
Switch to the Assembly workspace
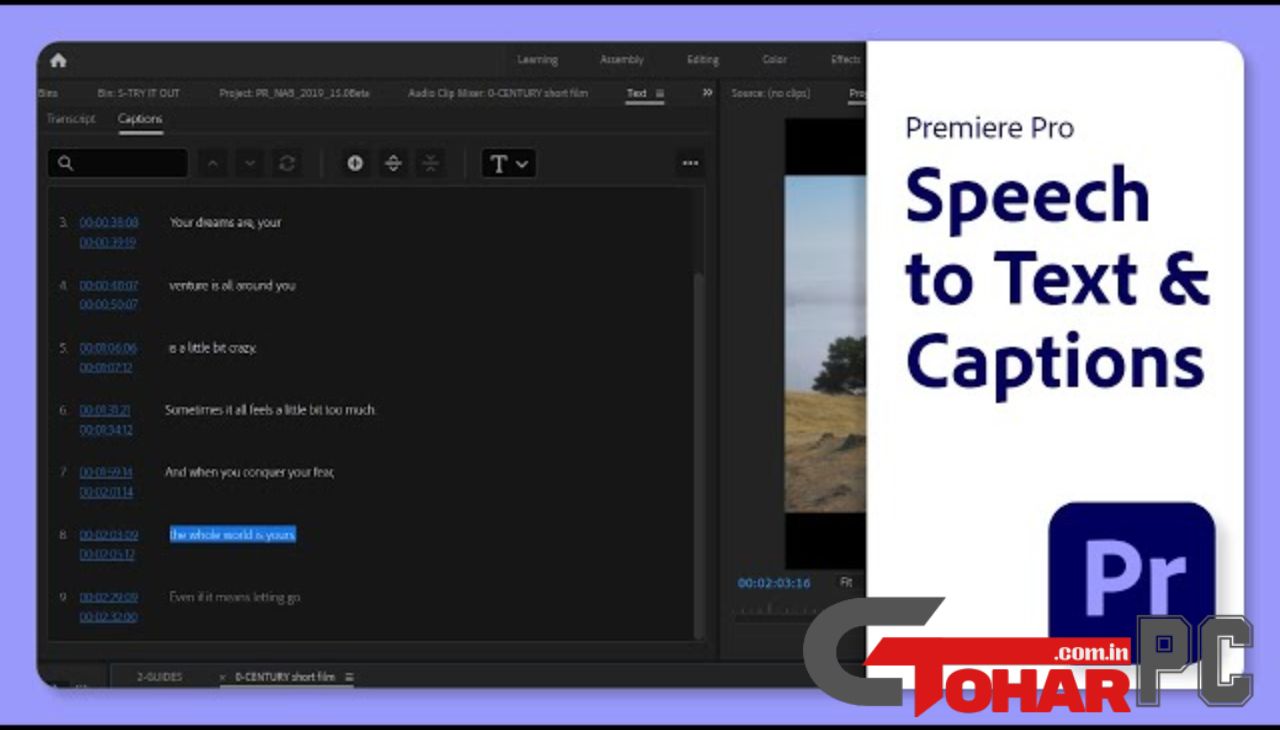622,60
